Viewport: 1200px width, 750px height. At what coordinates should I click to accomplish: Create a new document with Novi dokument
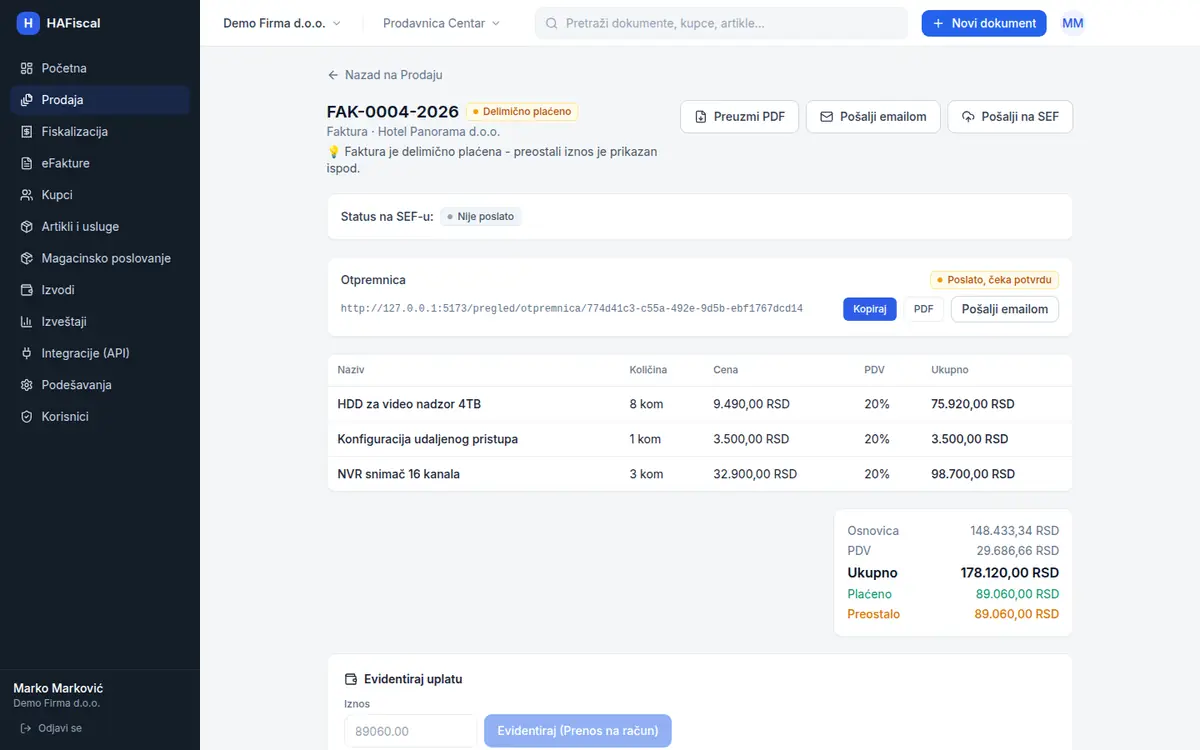click(984, 23)
